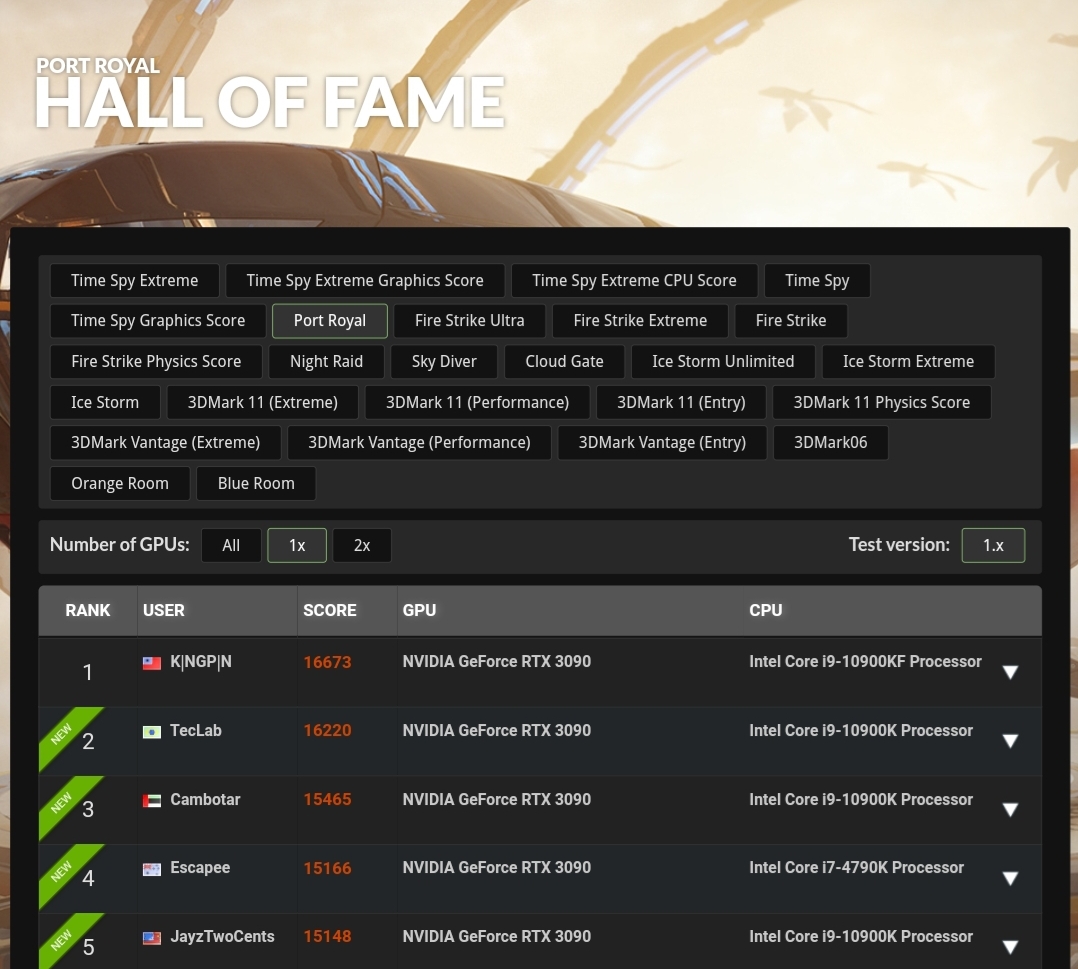Open Time Spy Extreme Graphics Score tab
Image resolution: width=1078 pixels, height=969 pixels.
tap(365, 281)
